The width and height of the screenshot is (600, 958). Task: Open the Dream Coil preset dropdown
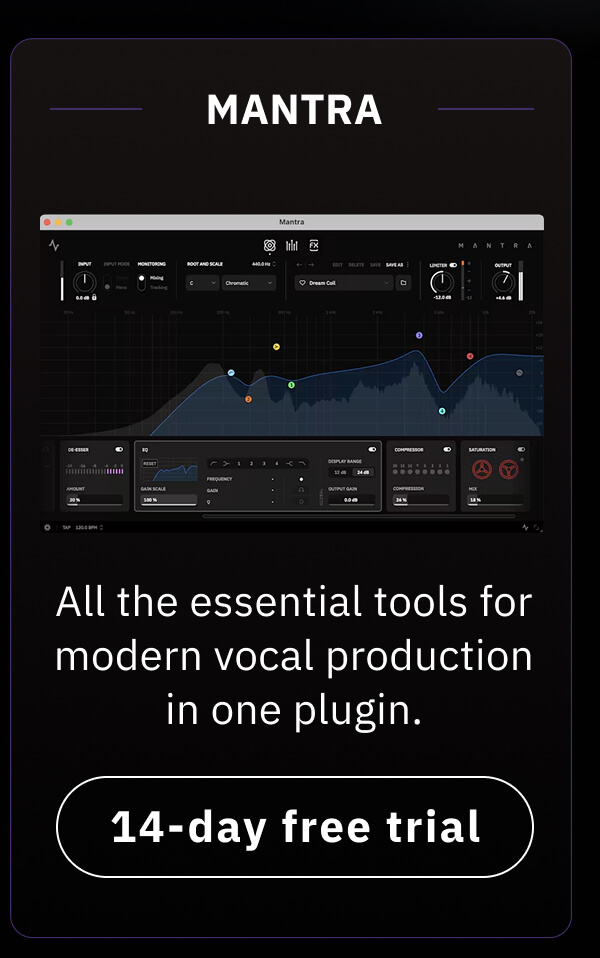(344, 283)
